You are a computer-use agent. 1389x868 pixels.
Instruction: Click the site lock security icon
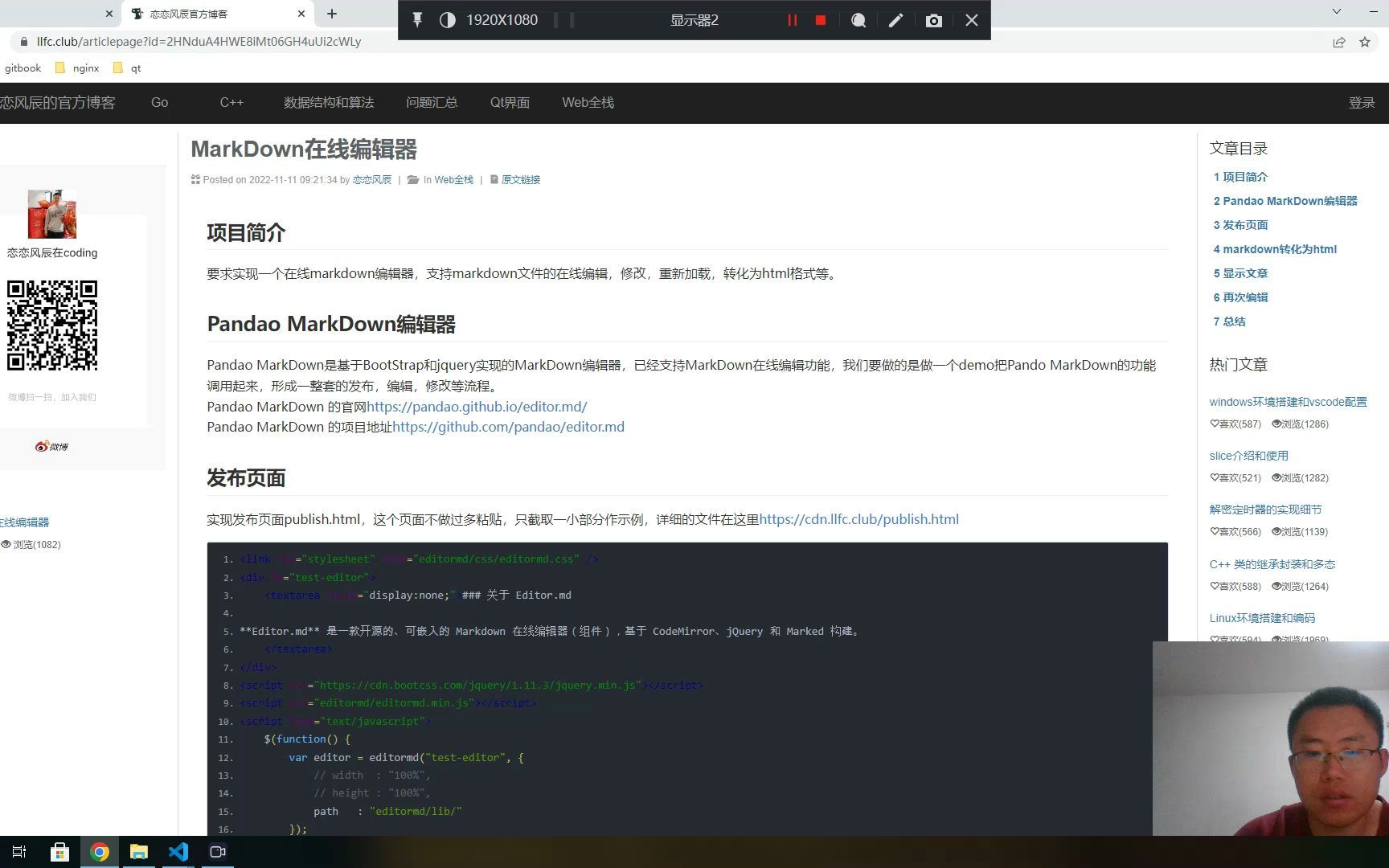click(x=23, y=42)
